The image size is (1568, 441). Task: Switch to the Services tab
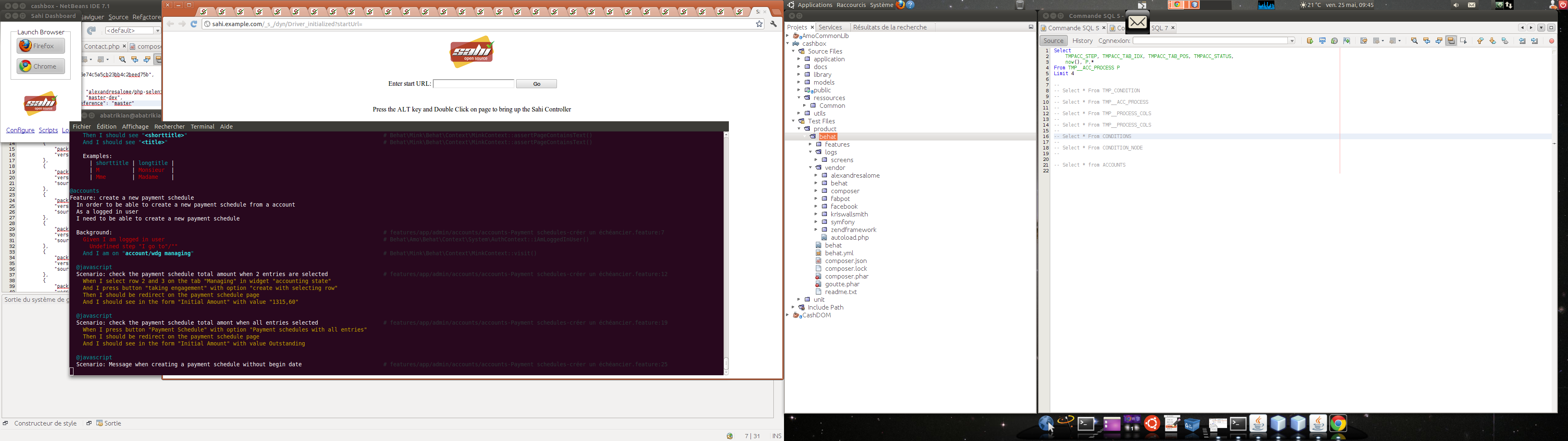coord(830,27)
